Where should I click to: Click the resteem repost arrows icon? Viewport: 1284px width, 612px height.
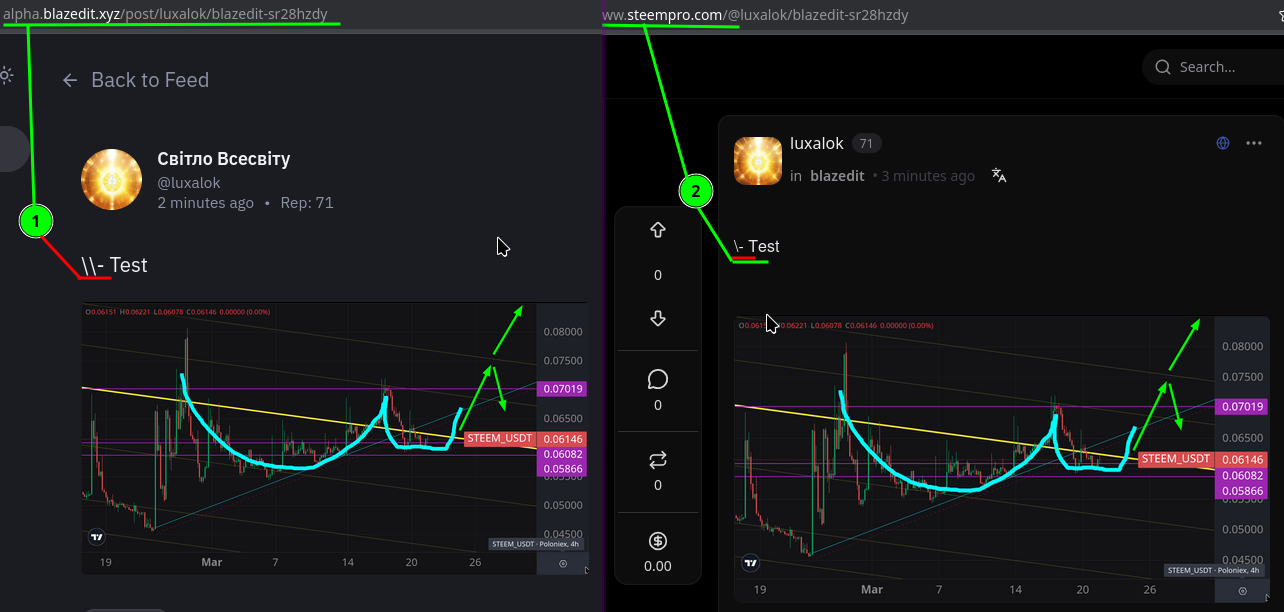657,460
